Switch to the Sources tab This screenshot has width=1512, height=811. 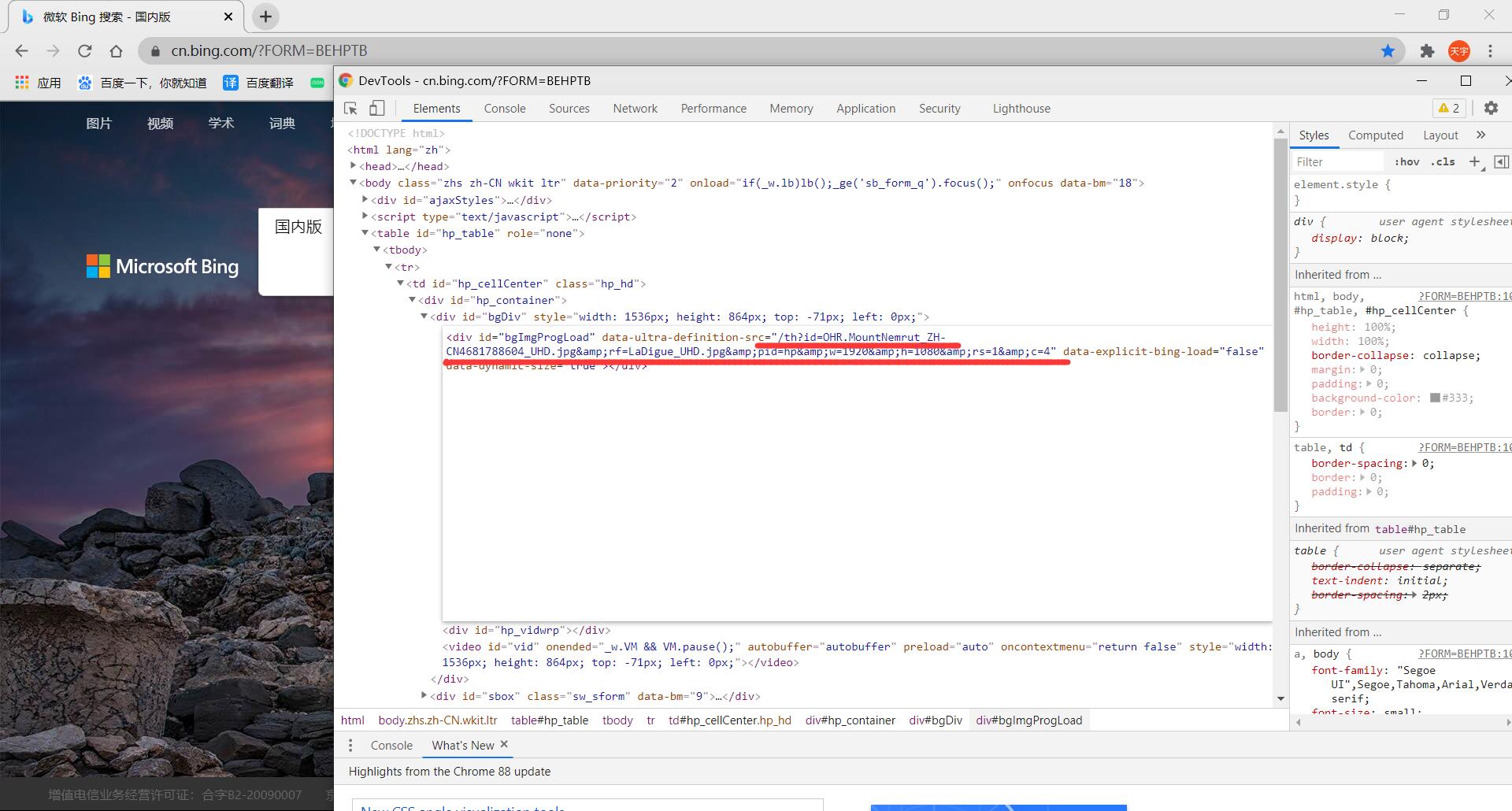(x=569, y=109)
